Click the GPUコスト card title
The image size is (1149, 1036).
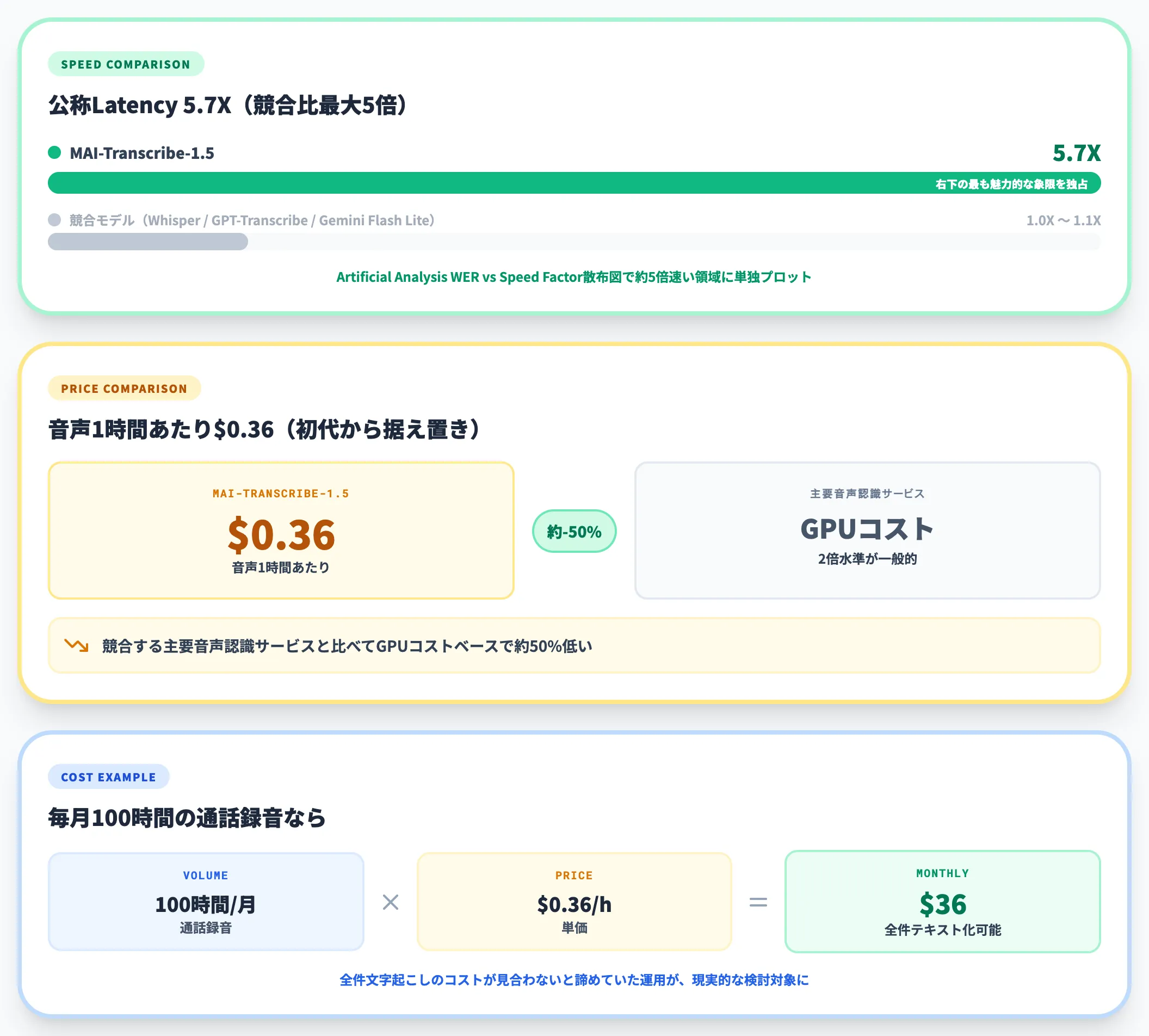[x=867, y=529]
